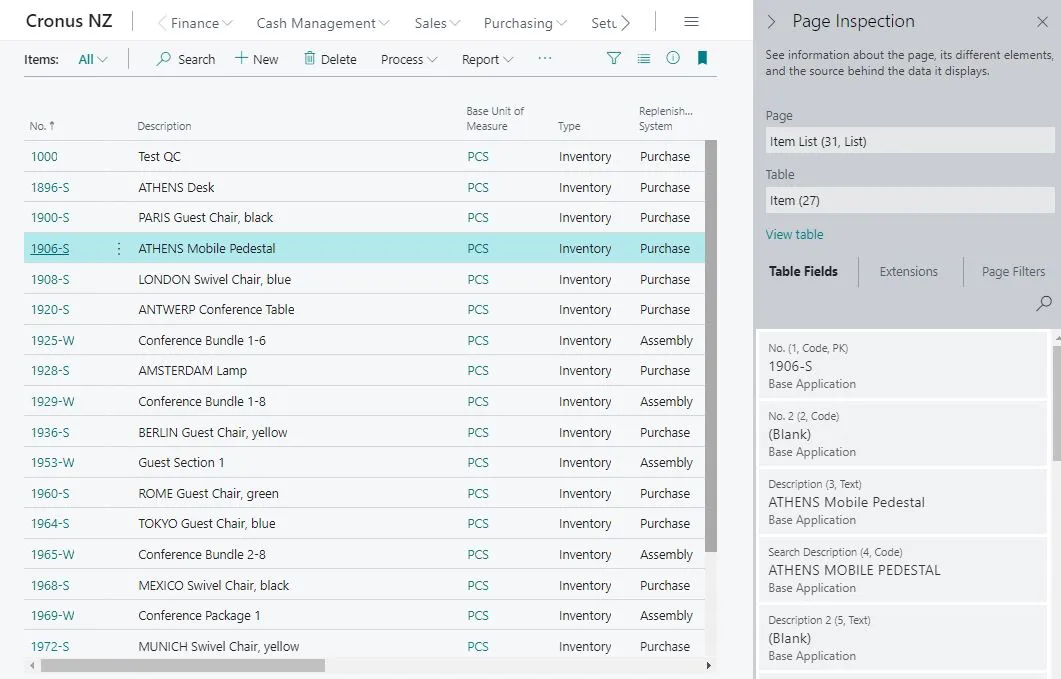Click the View table link
Image resolution: width=1061 pixels, height=679 pixels.
click(794, 234)
